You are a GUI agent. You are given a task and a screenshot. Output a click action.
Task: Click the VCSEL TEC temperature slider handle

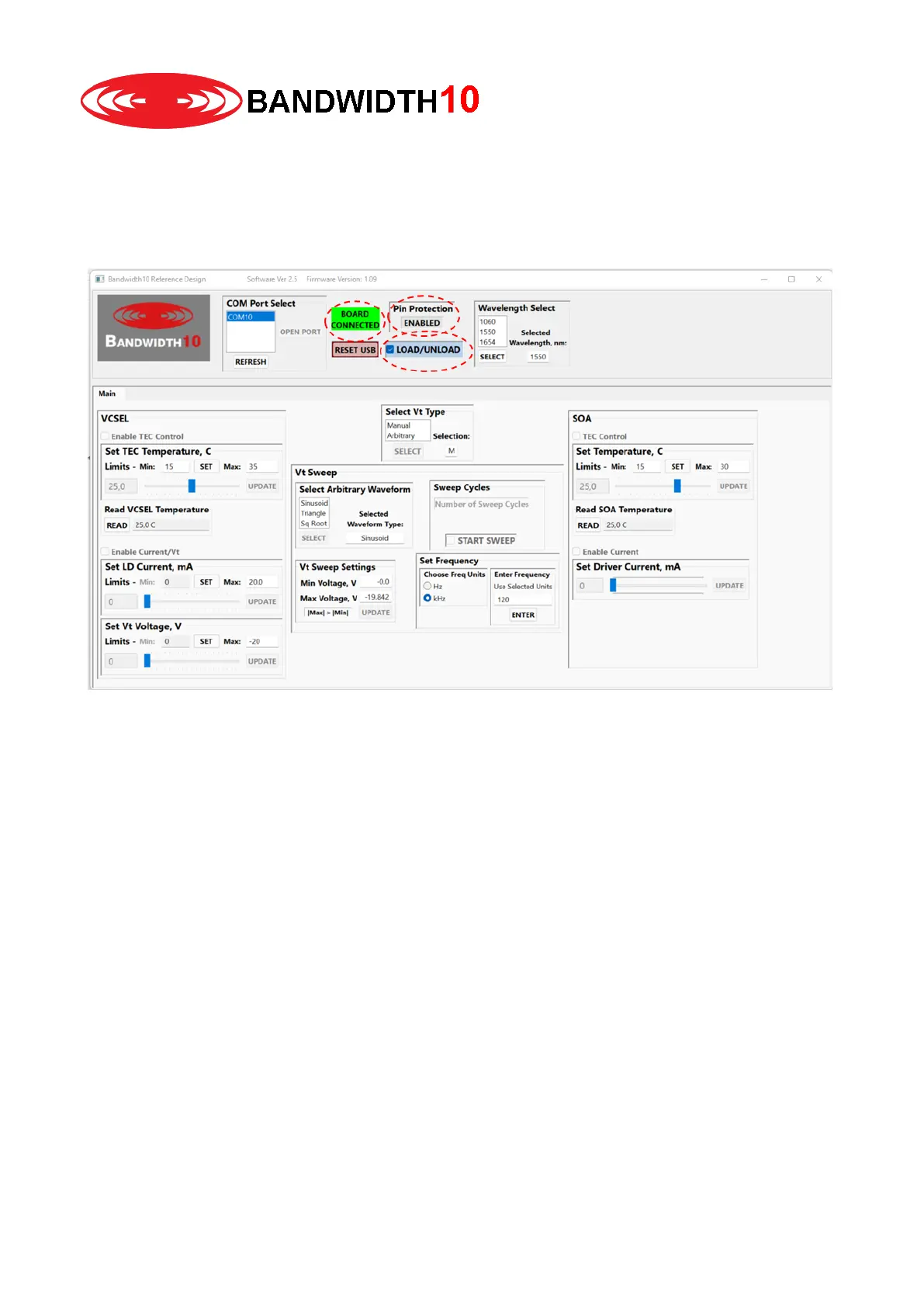click(192, 486)
